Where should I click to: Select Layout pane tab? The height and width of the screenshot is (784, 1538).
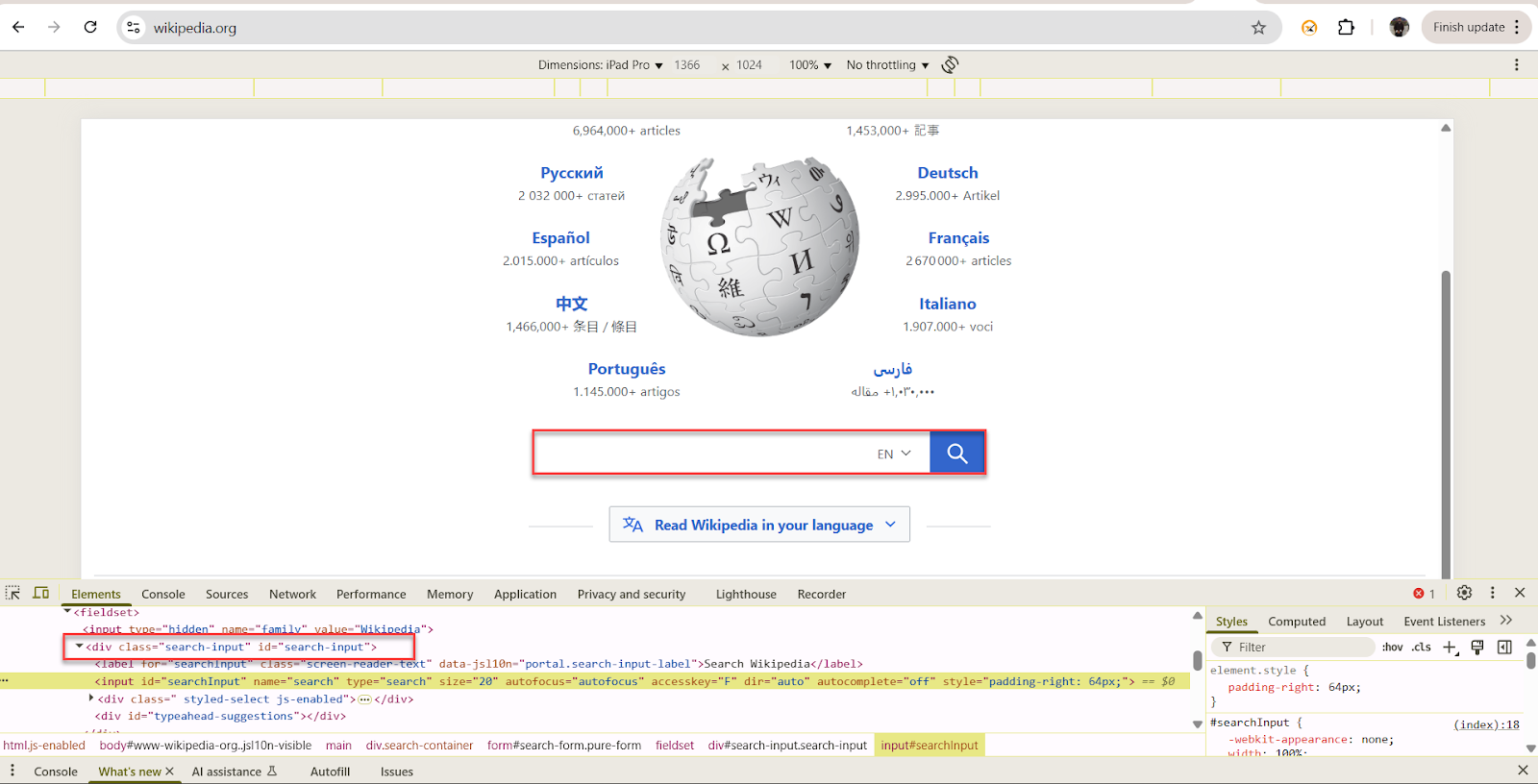point(1365,622)
